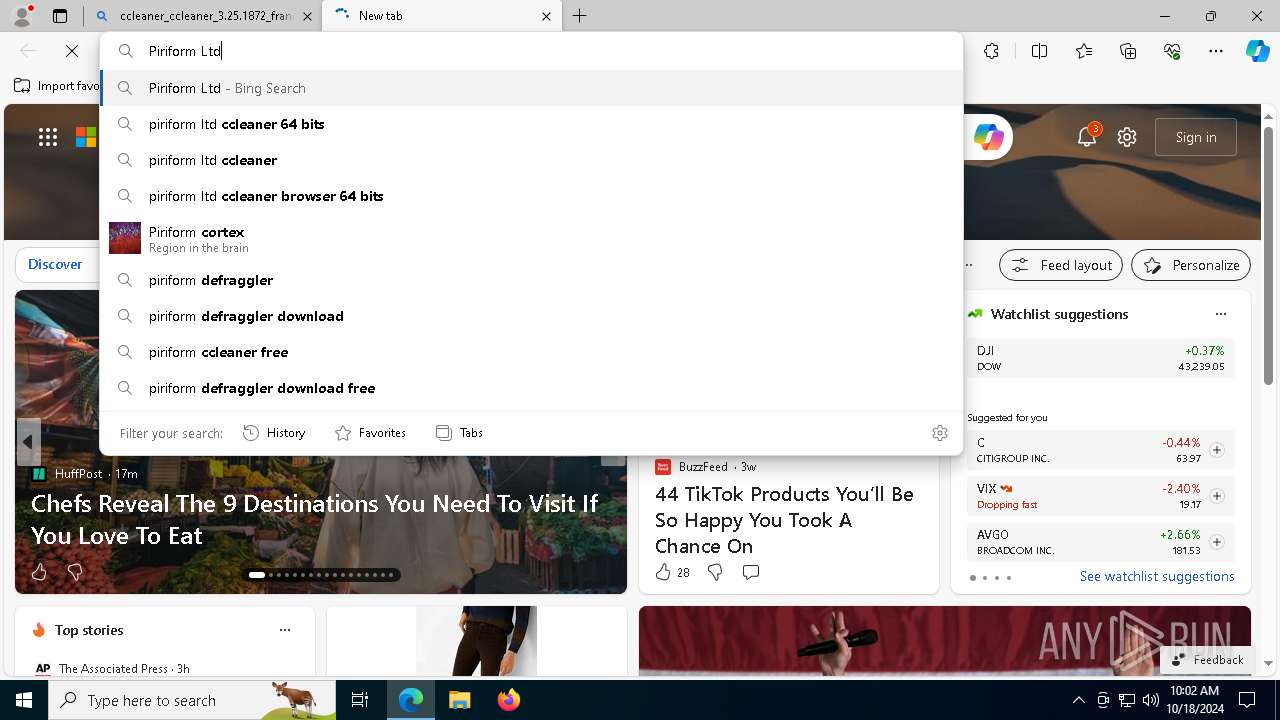1280x720 pixels.
Task: Launch Firefox from the taskbar
Action: tap(508, 700)
